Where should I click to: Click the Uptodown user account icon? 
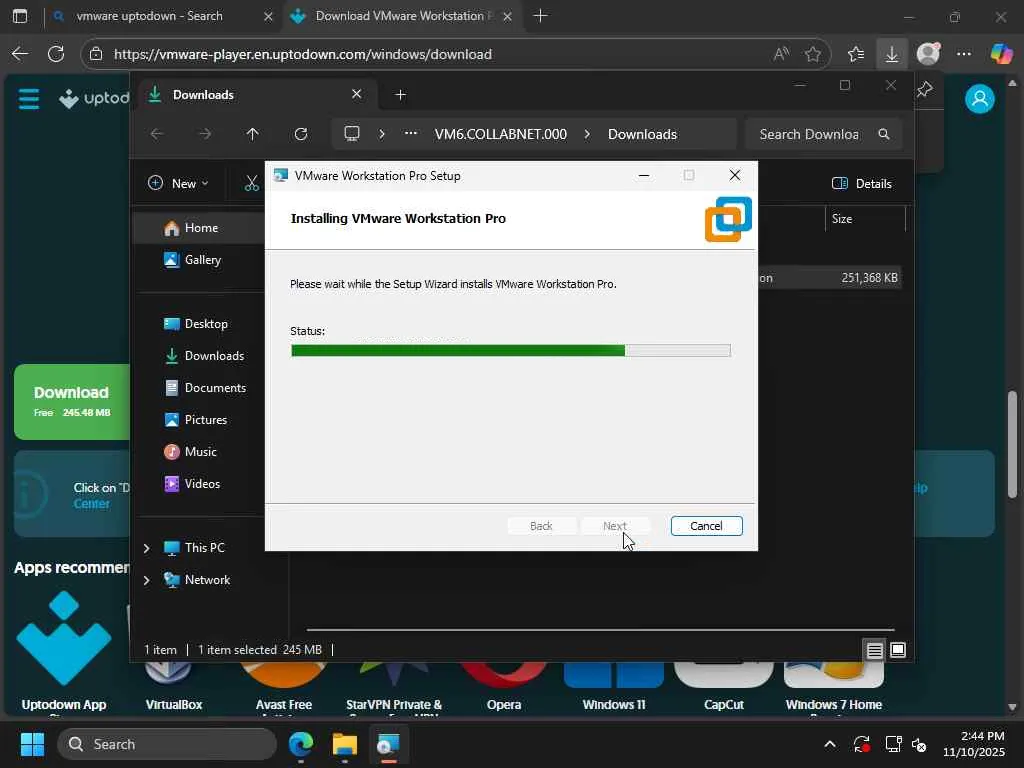(x=980, y=99)
